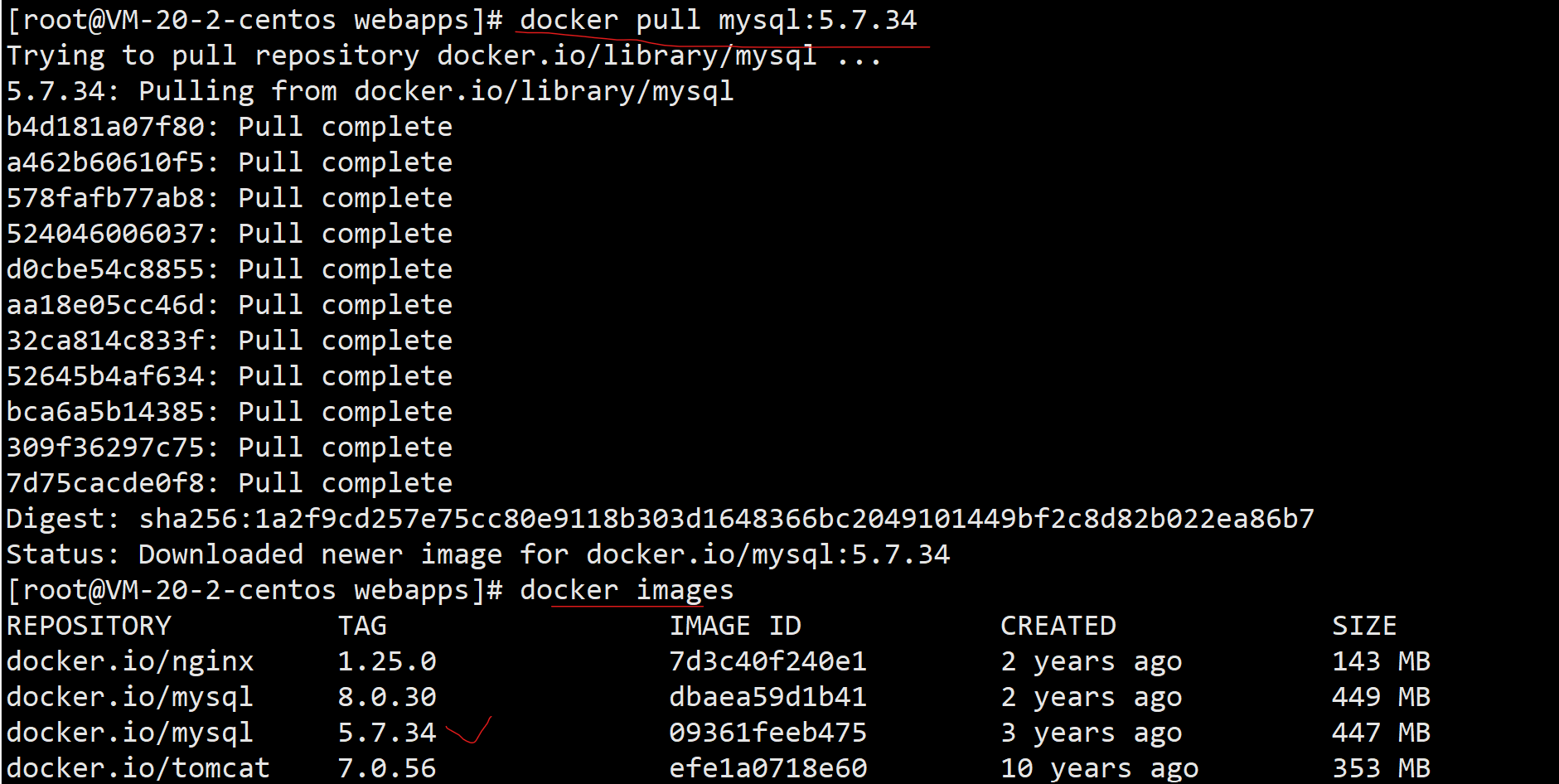The image size is (1559, 784).
Task: Select layer hash 524046006037
Action: pyautogui.click(x=105, y=234)
